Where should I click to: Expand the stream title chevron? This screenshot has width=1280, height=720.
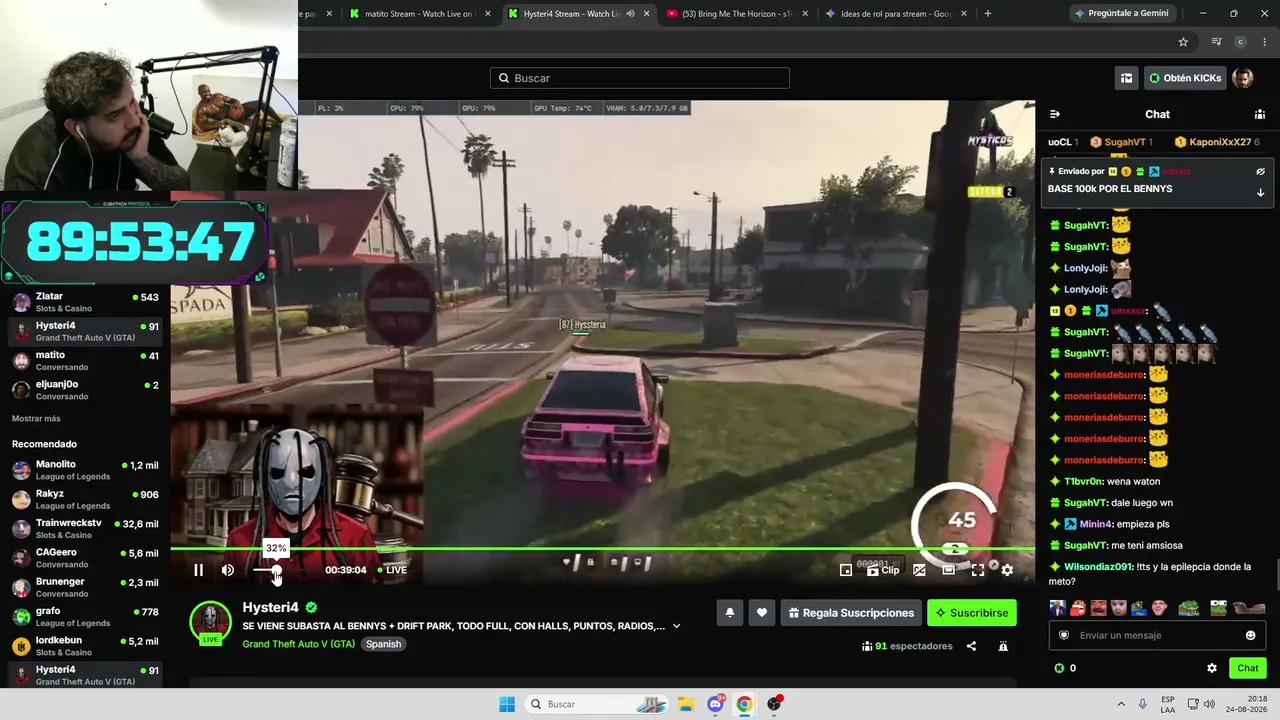677,626
